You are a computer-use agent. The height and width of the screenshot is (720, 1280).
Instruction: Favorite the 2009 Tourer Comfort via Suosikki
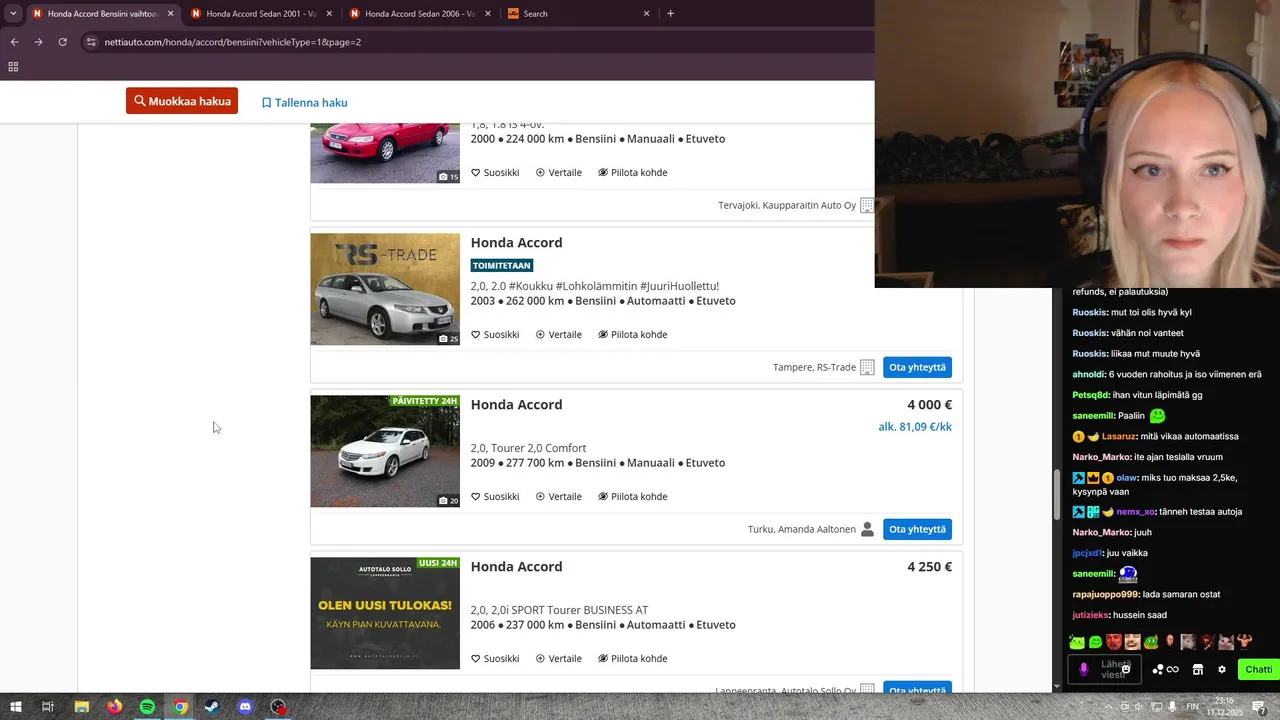495,496
